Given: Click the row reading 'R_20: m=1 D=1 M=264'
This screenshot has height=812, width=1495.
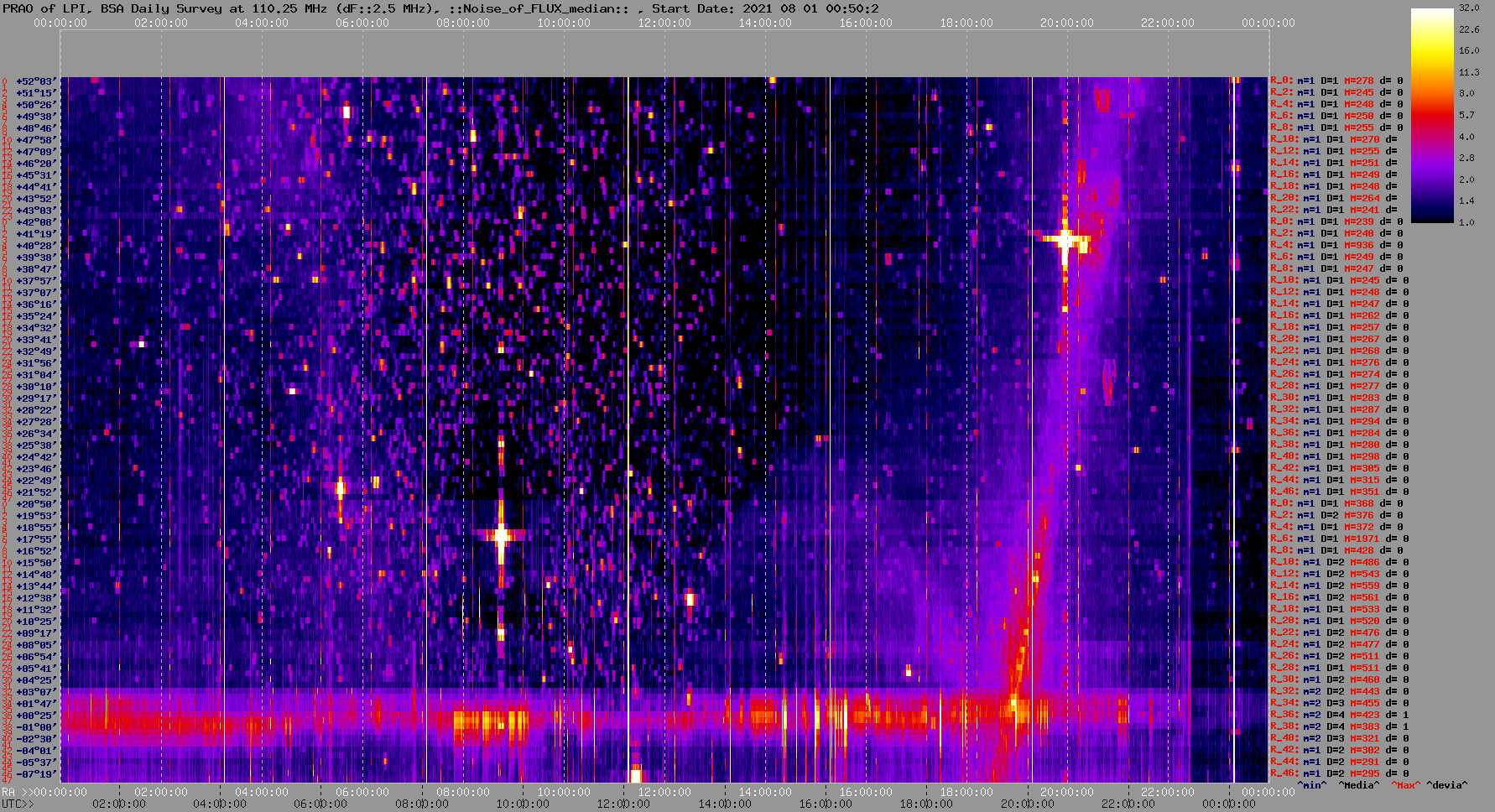Looking at the screenshot, I should (x=1334, y=199).
